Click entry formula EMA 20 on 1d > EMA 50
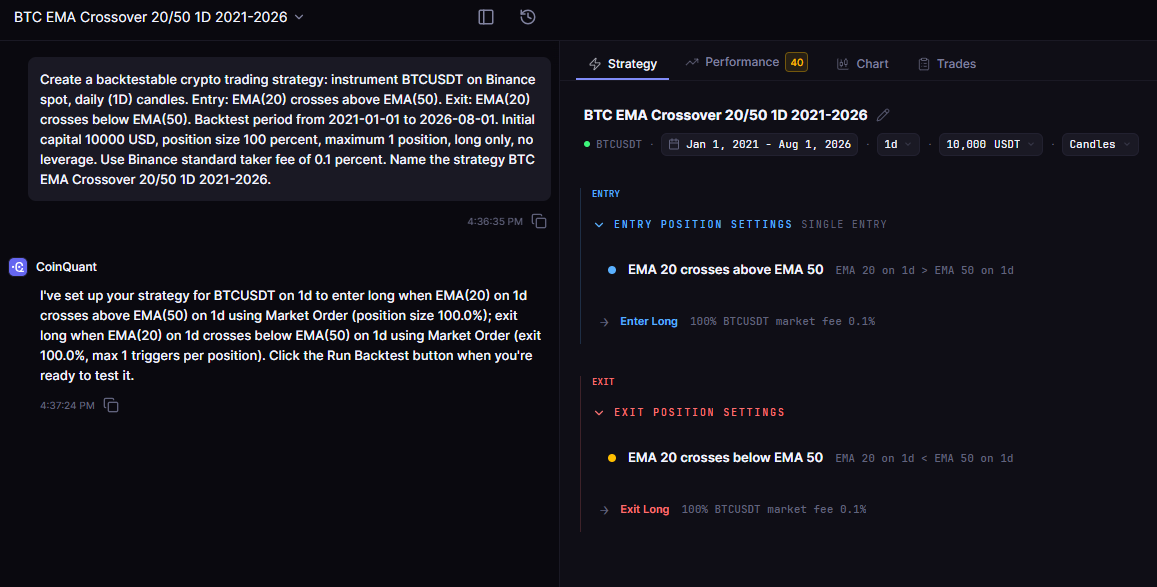1157x587 pixels. coord(925,271)
